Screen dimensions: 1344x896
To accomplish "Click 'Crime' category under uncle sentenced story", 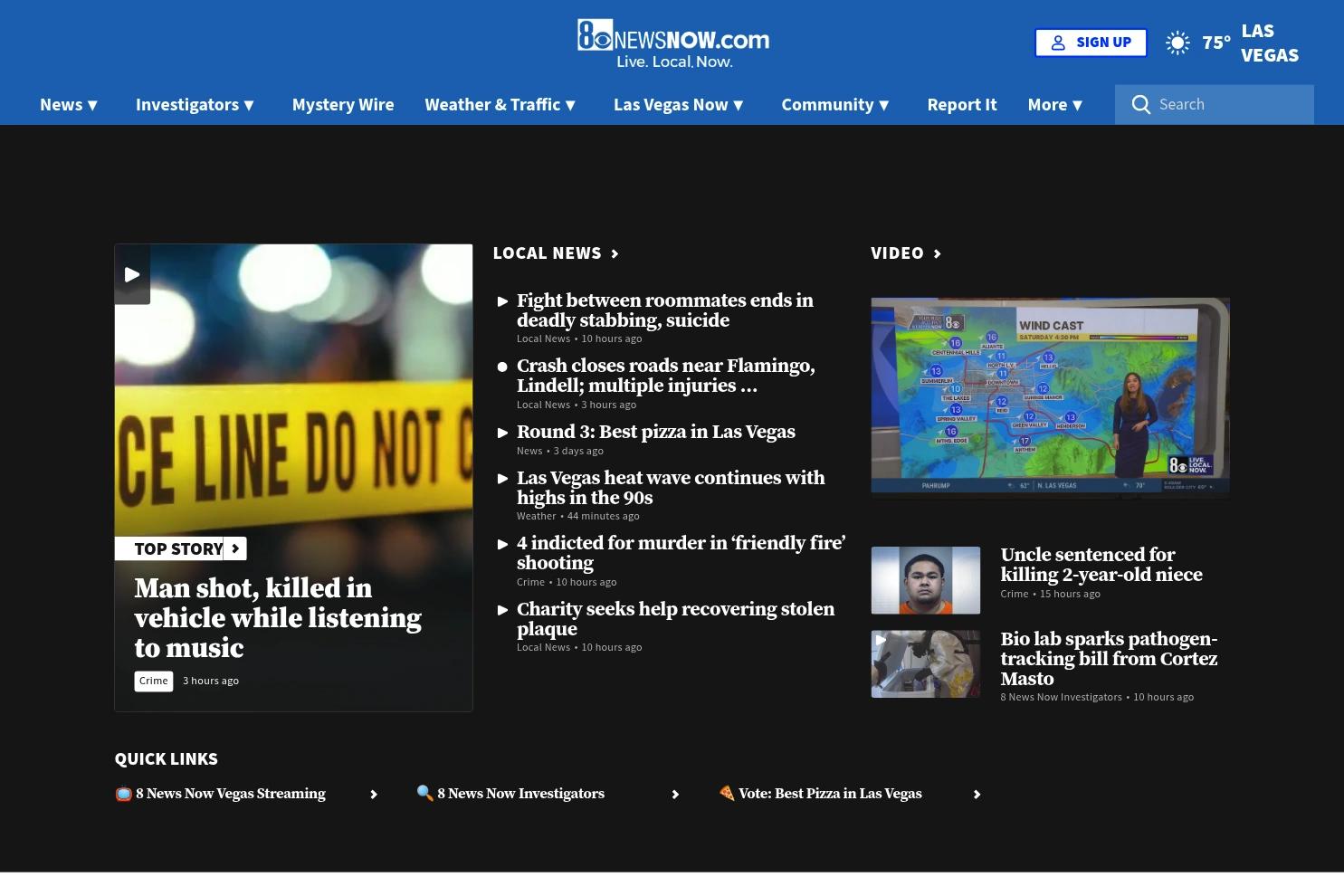I will pos(1015,595).
